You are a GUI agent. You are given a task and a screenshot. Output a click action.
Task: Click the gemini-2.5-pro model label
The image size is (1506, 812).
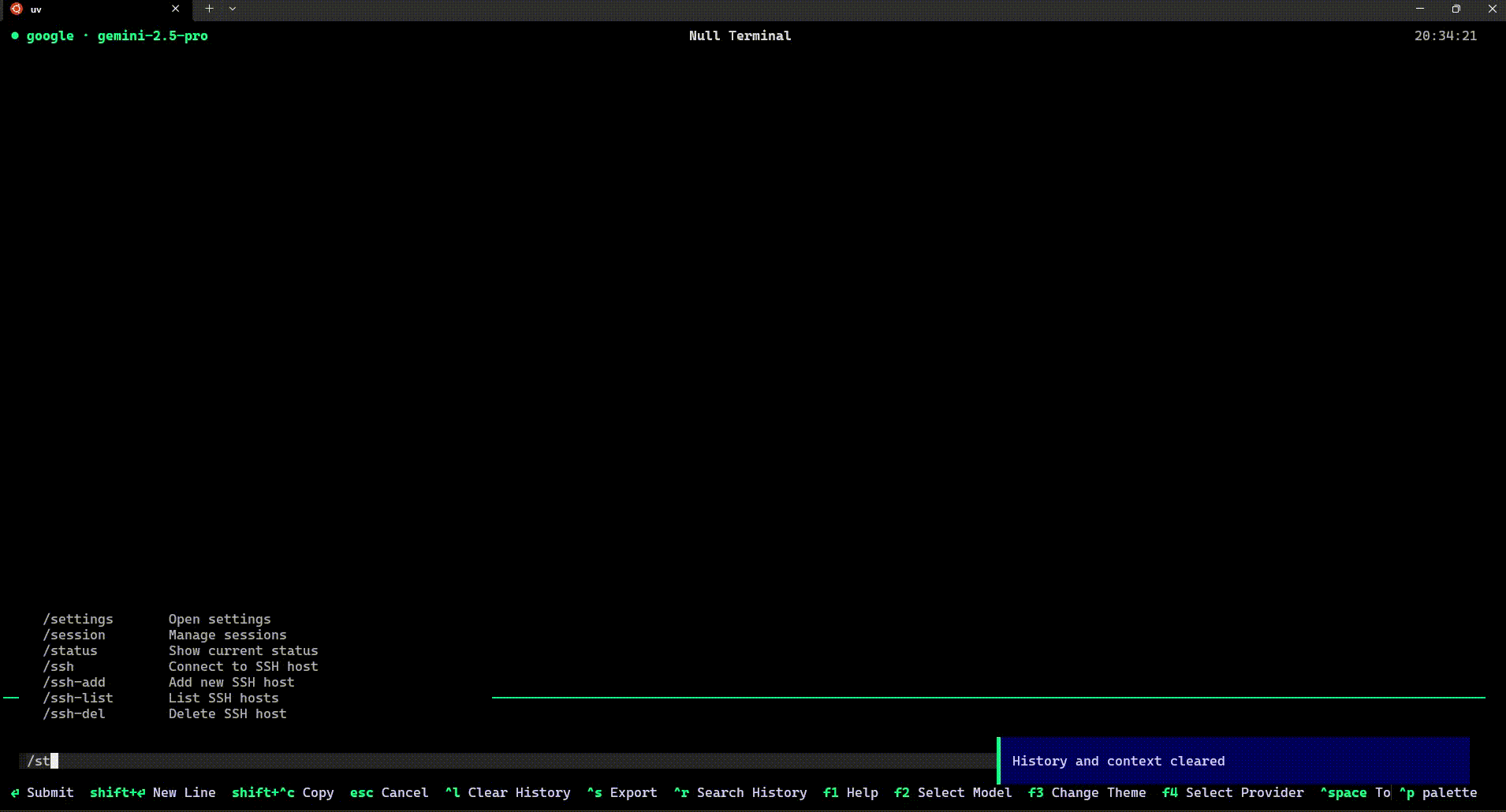click(x=152, y=36)
